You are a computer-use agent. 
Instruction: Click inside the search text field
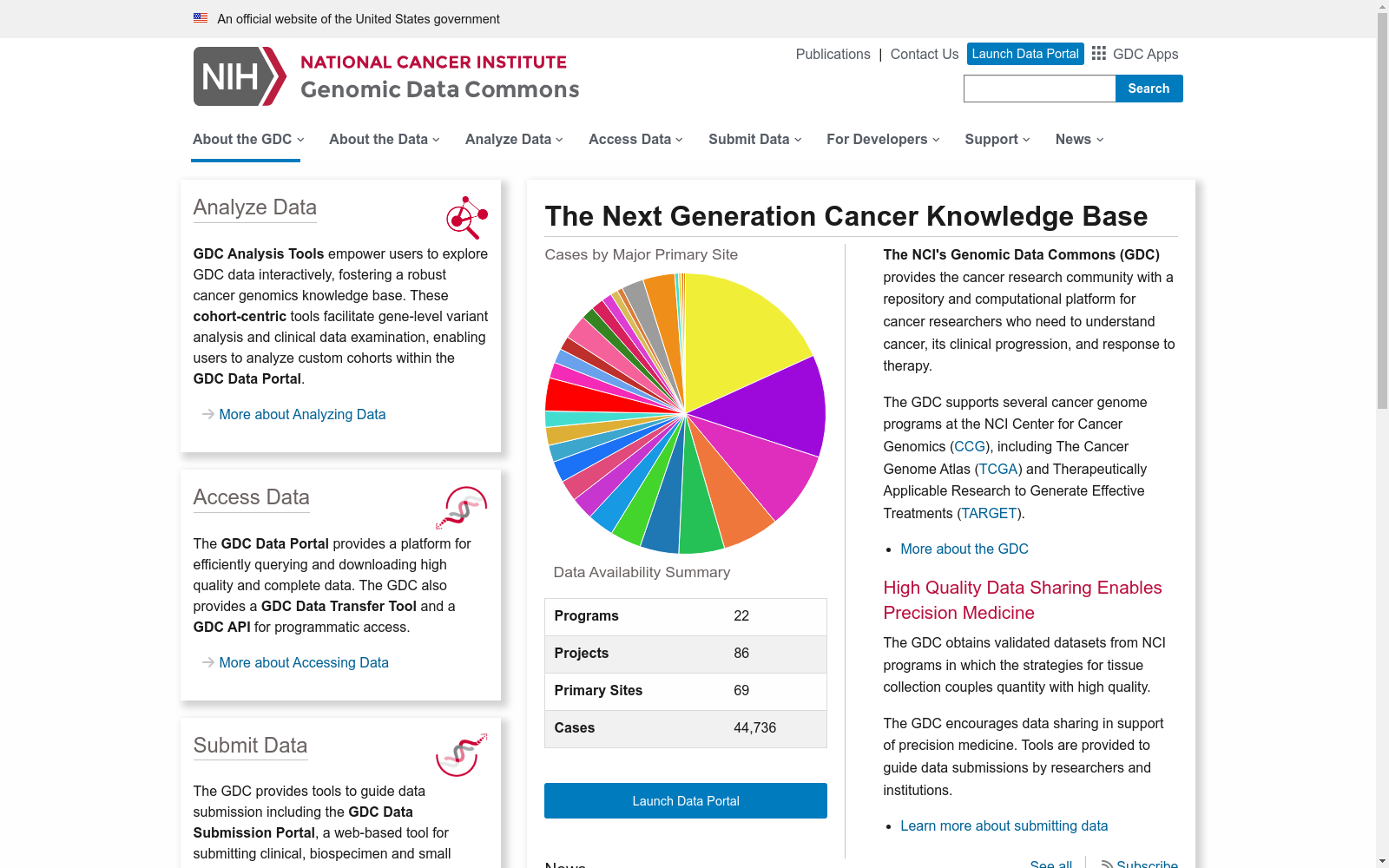point(1039,88)
